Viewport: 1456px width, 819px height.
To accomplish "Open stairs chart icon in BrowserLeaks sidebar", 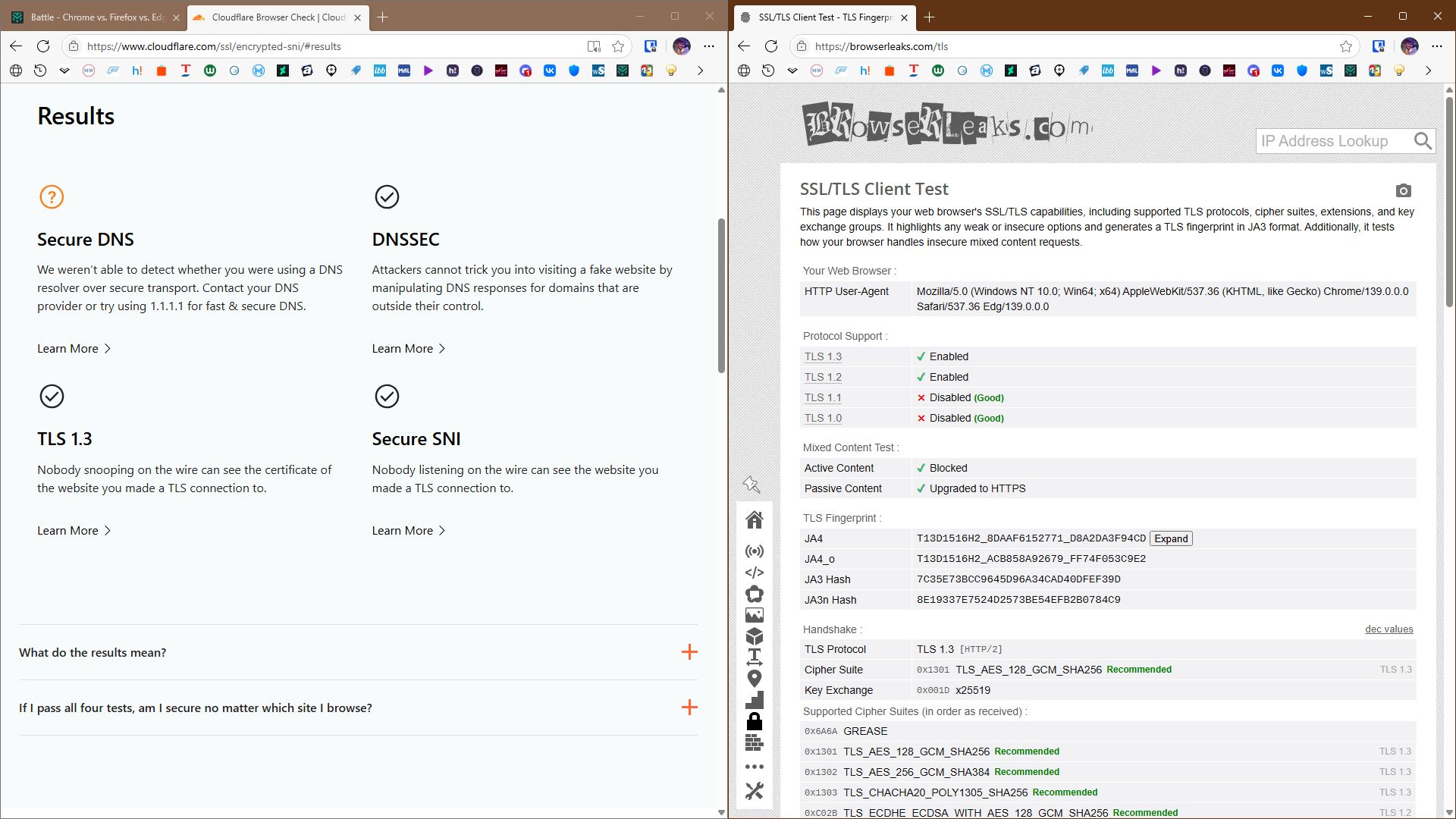I will click(754, 700).
